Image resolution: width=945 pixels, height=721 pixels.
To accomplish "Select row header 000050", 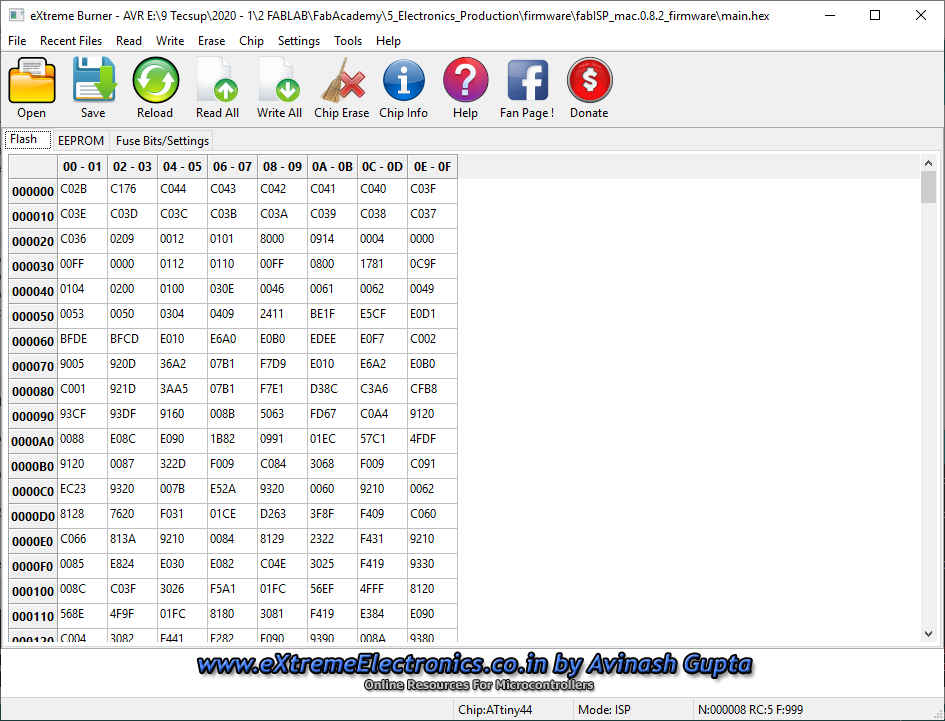I will 33,316.
